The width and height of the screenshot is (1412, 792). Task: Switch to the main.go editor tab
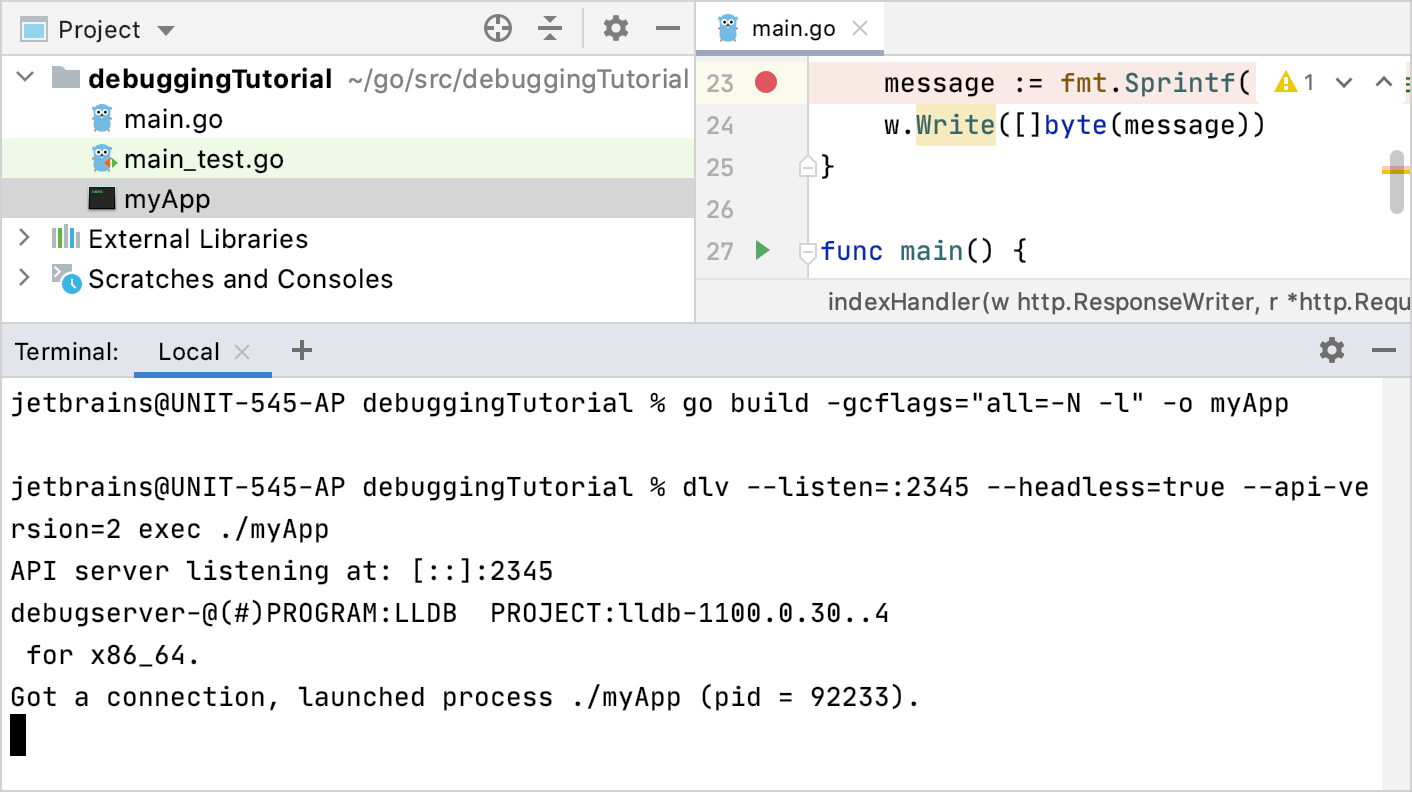tap(791, 28)
